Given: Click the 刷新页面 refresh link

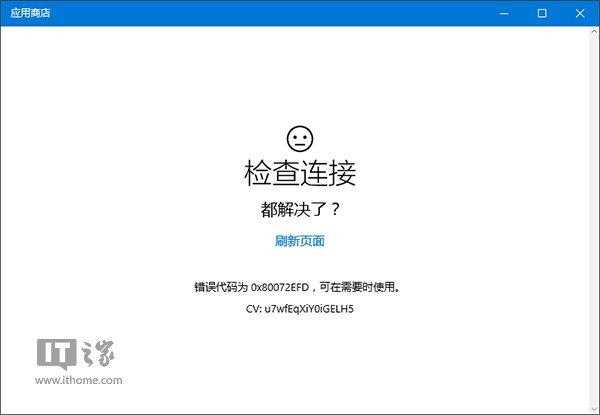Looking at the screenshot, I should click(x=299, y=241).
